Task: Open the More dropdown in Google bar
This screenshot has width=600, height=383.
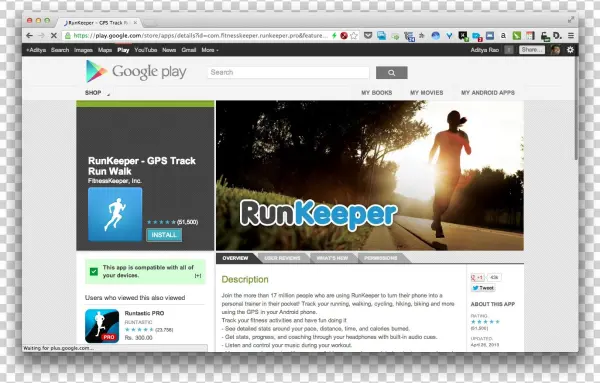Action: pyautogui.click(x=210, y=50)
